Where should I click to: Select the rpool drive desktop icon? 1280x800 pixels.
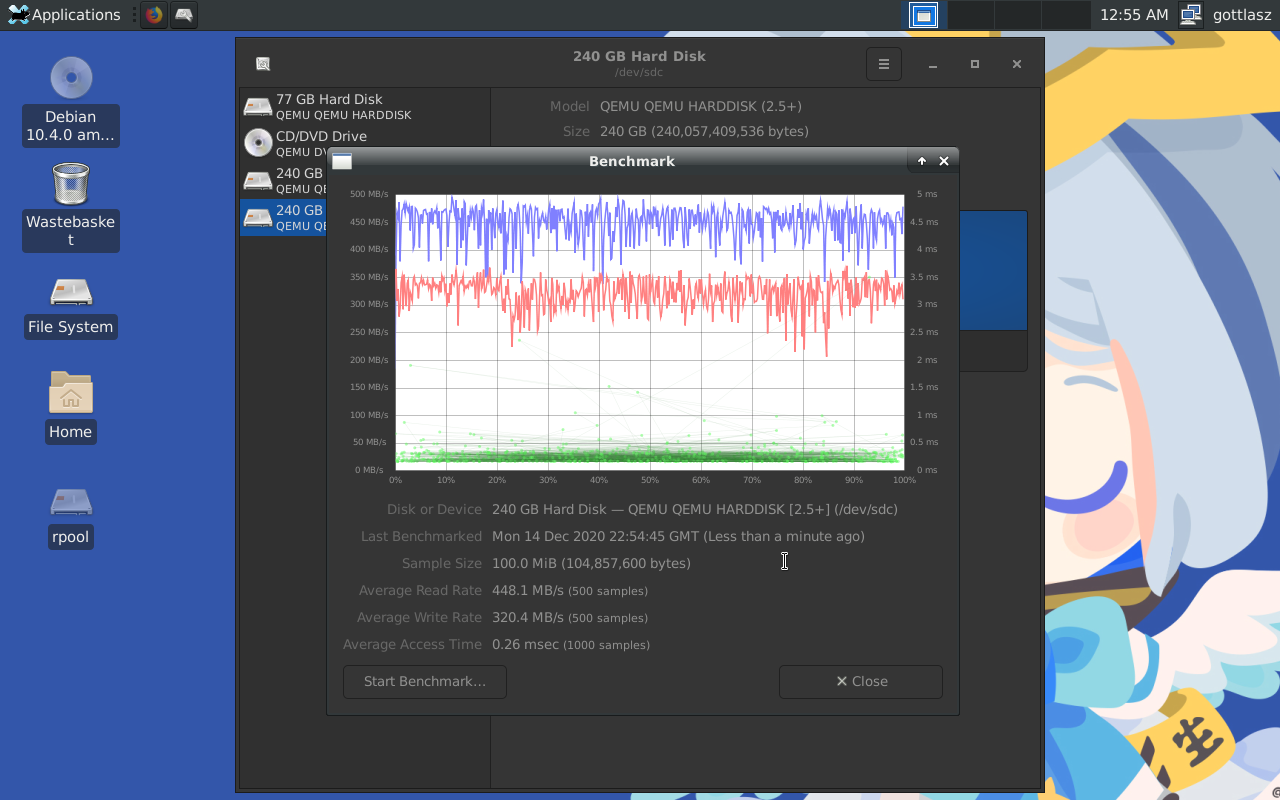tap(71, 517)
